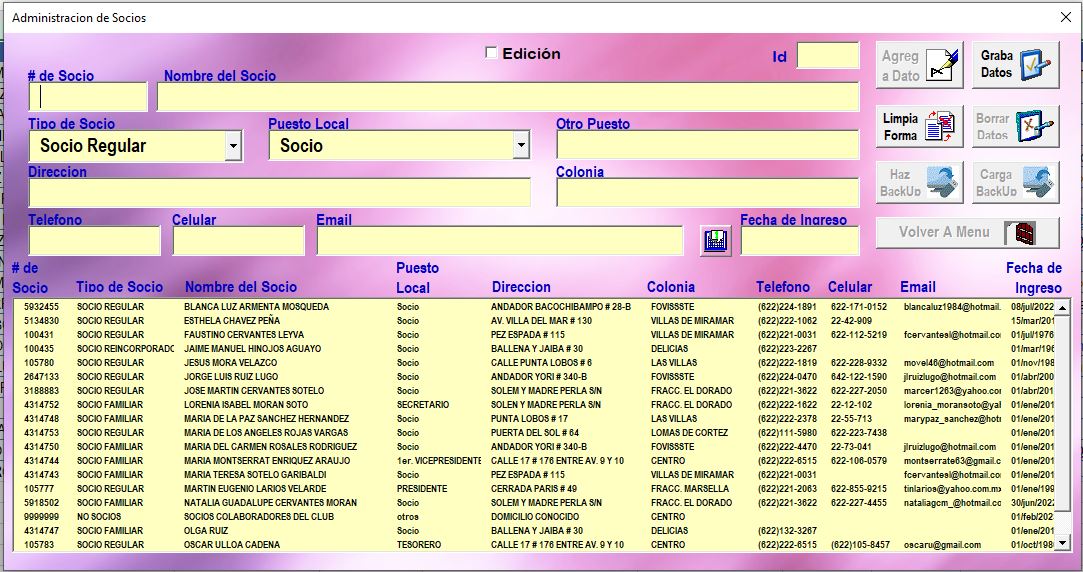Toggle the Edición checkbox
The height and width of the screenshot is (572, 1083).
click(x=491, y=53)
